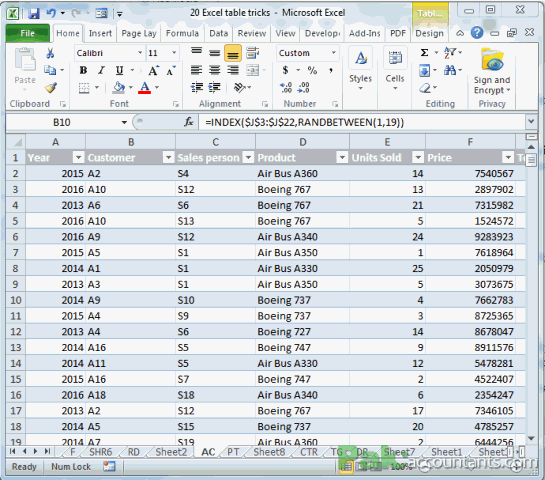Toggle Top Align button
Screen dimensions: 545x480
point(196,53)
